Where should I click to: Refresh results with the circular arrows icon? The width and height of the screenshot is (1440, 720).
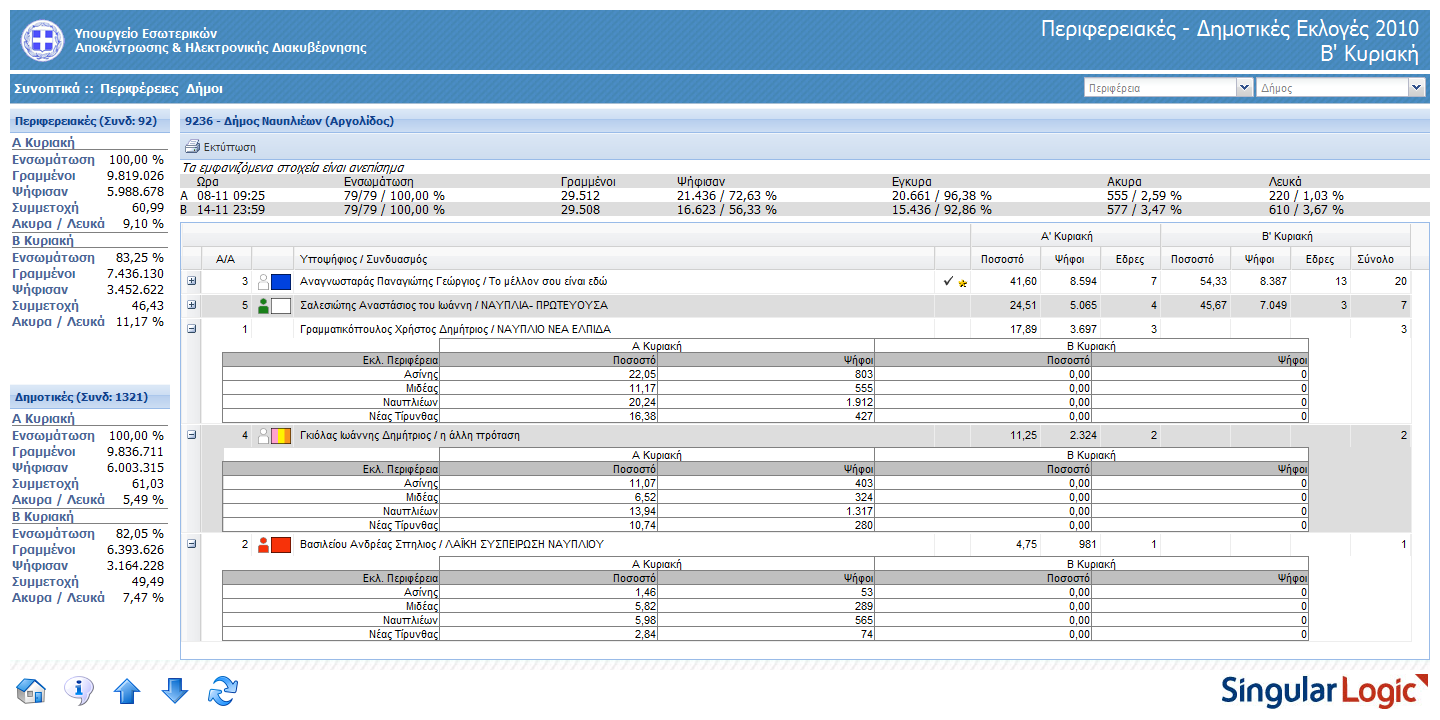[222, 690]
